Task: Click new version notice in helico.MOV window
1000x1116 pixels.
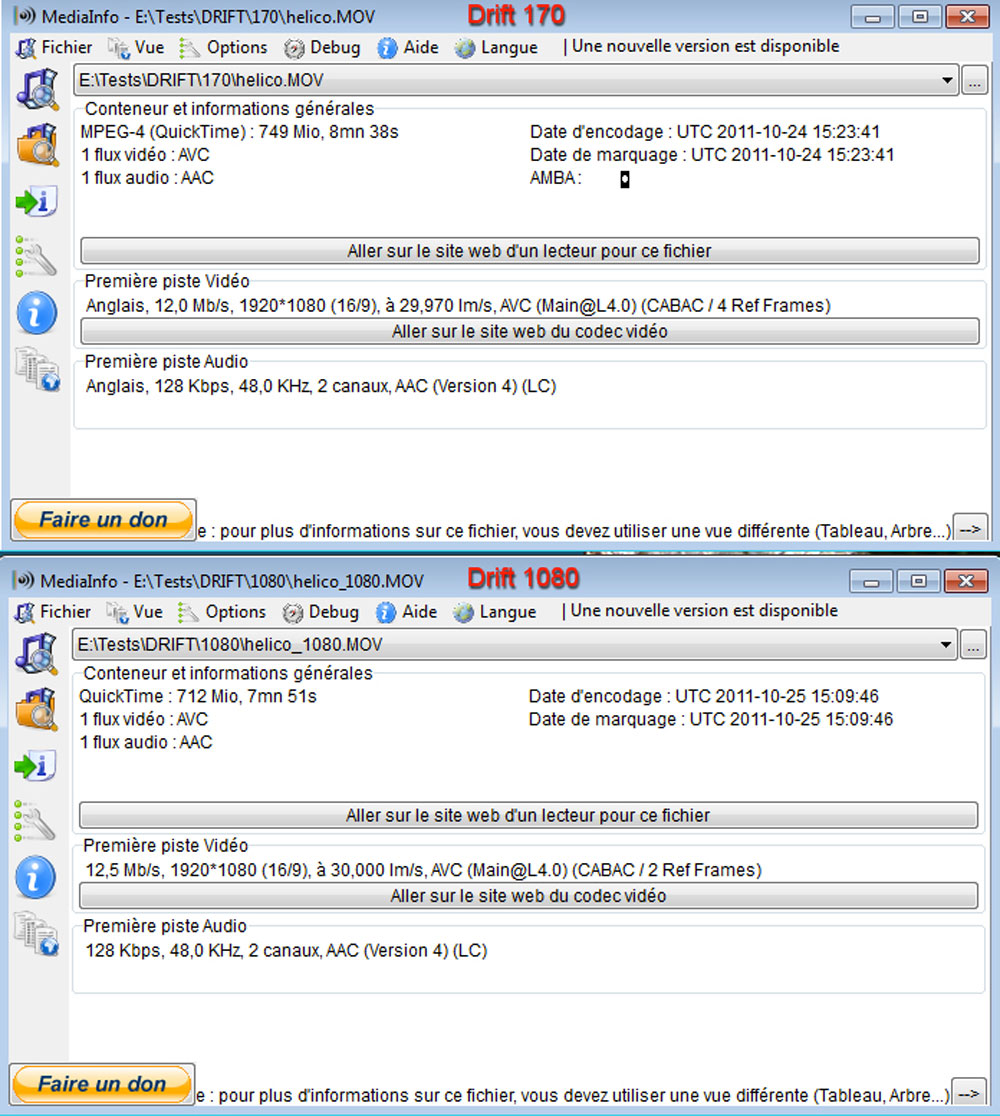Action: [705, 46]
